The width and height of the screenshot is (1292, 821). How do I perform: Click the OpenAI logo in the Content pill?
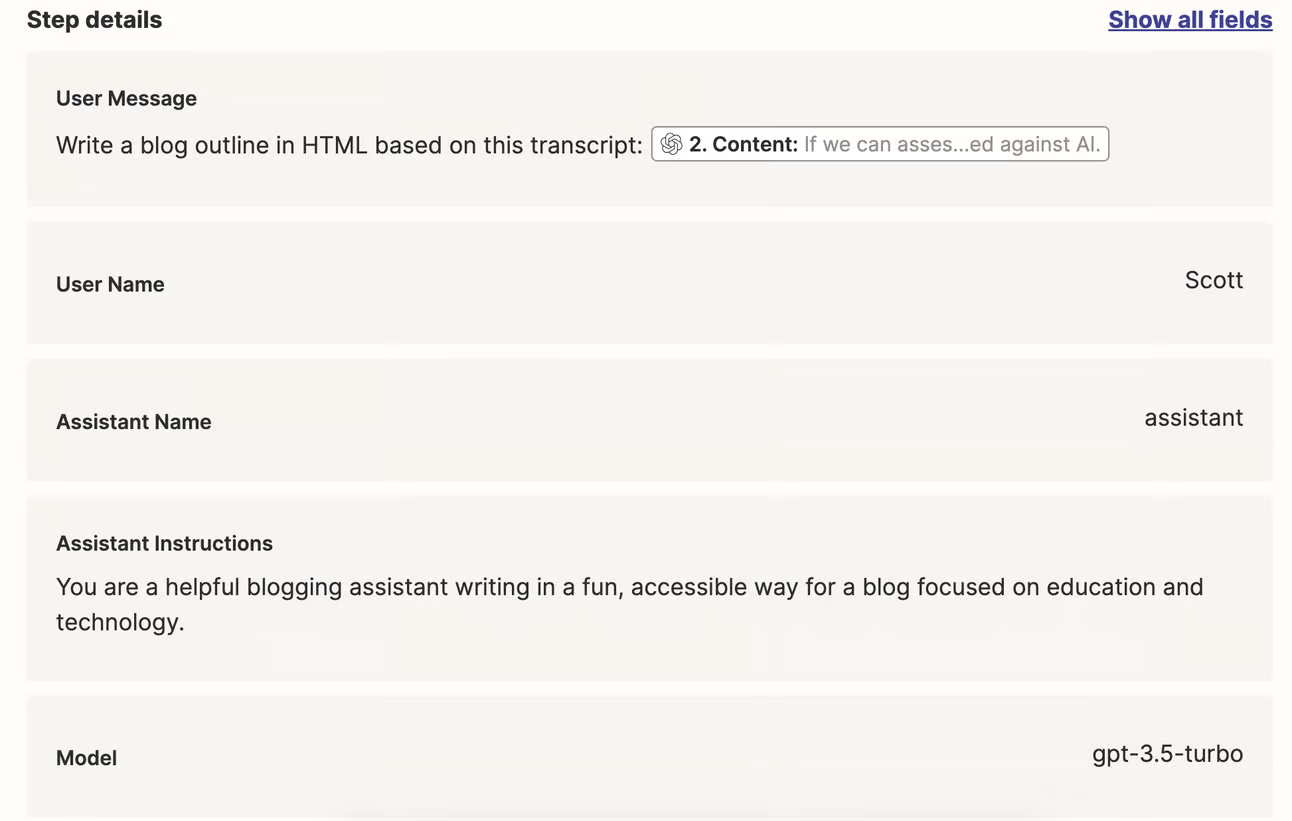[x=671, y=144]
